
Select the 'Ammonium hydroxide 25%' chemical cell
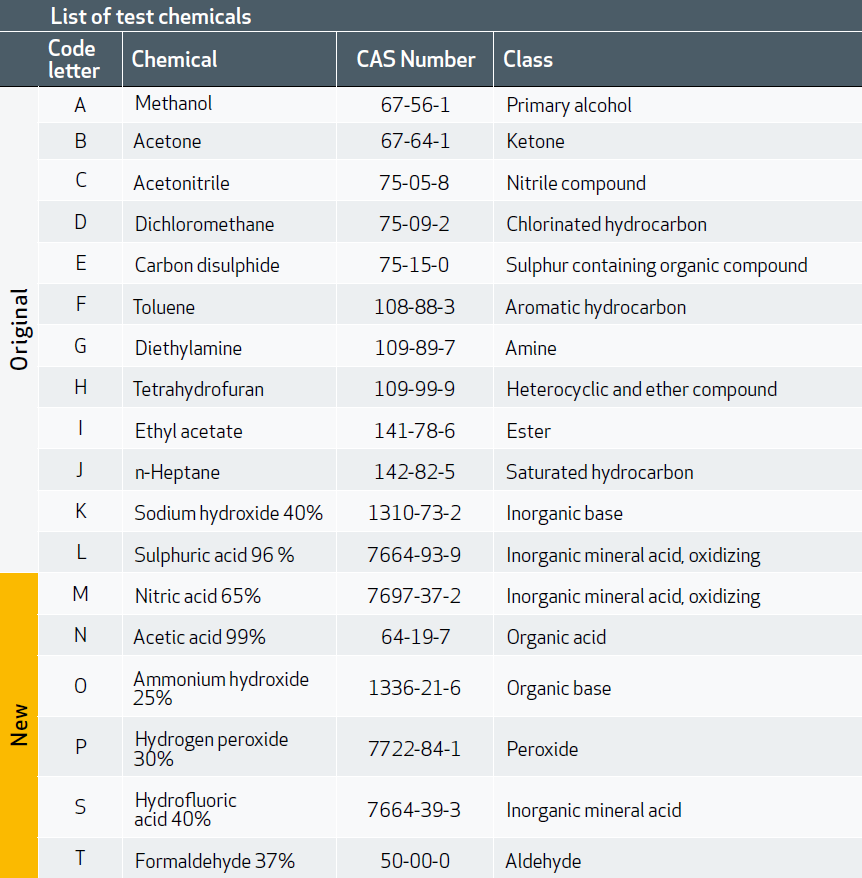pos(221,688)
